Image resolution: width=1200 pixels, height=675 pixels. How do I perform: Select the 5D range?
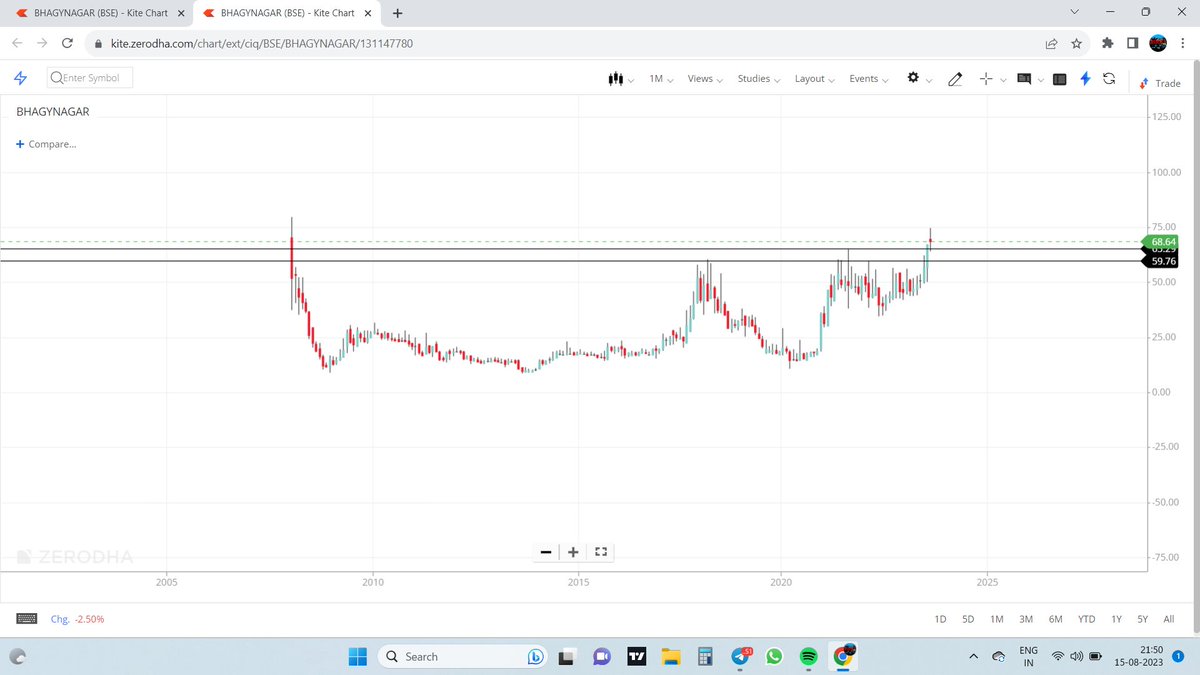pos(968,619)
